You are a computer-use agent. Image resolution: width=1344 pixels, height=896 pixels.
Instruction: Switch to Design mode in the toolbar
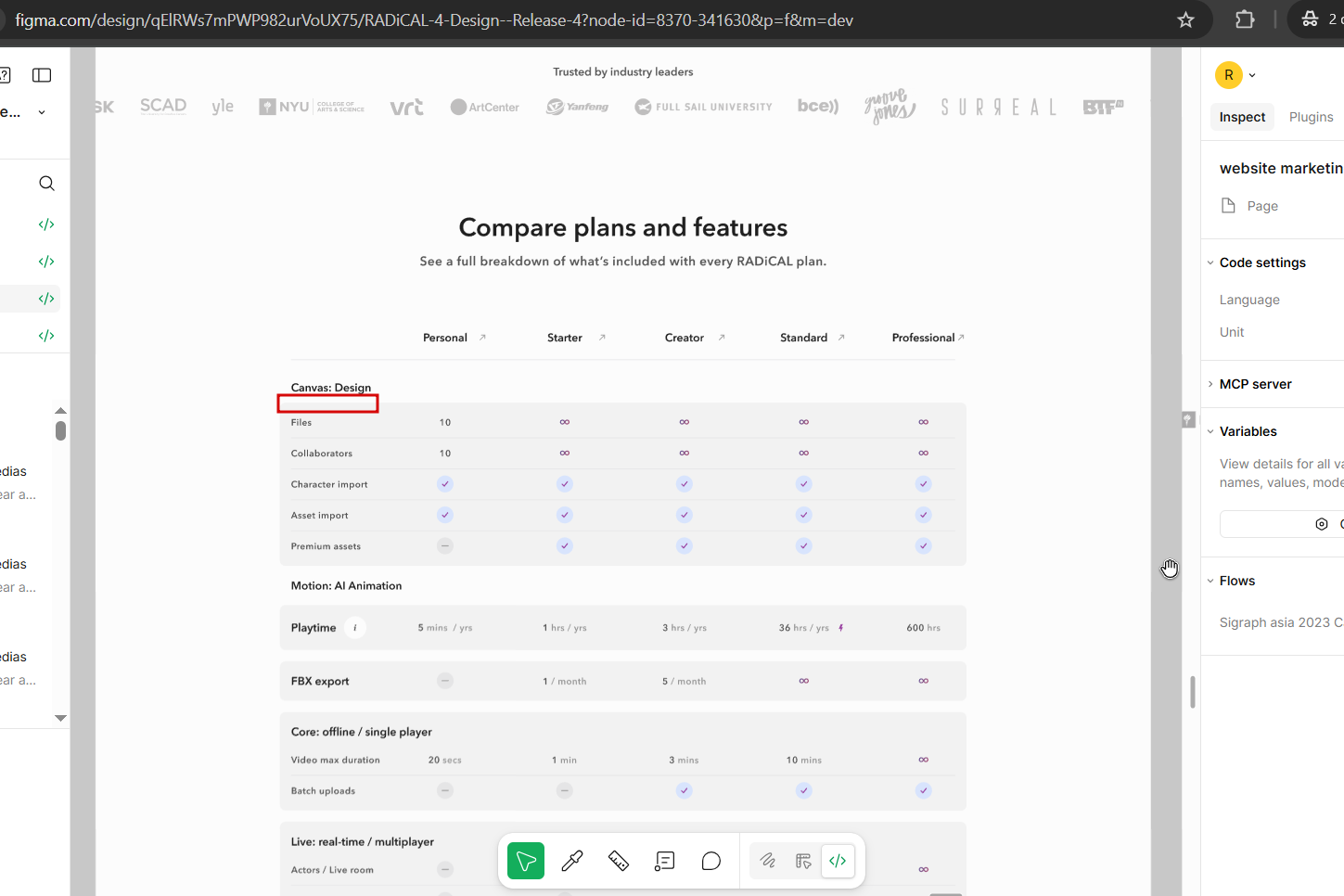click(x=803, y=861)
